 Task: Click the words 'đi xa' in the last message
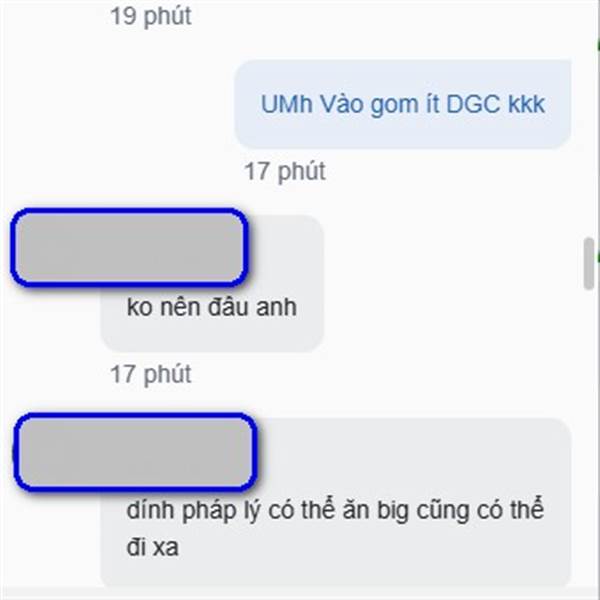click(x=152, y=547)
